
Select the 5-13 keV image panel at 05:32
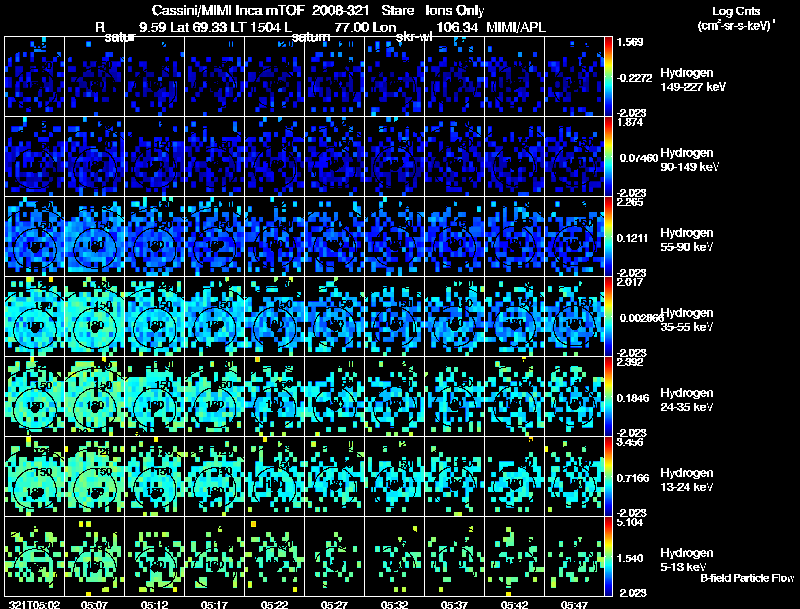click(395, 557)
